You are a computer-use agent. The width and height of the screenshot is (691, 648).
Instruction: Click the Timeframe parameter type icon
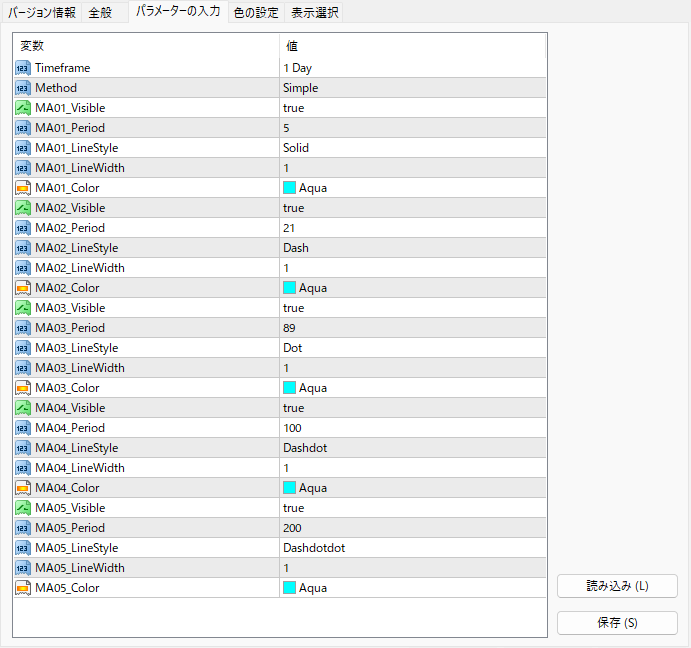(x=23, y=68)
